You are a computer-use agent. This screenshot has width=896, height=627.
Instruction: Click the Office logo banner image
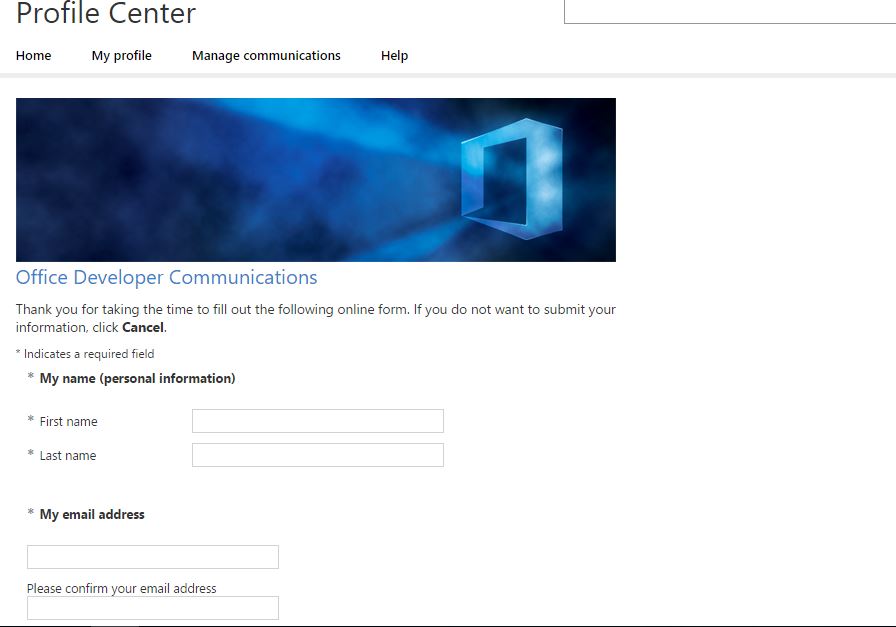(315, 179)
